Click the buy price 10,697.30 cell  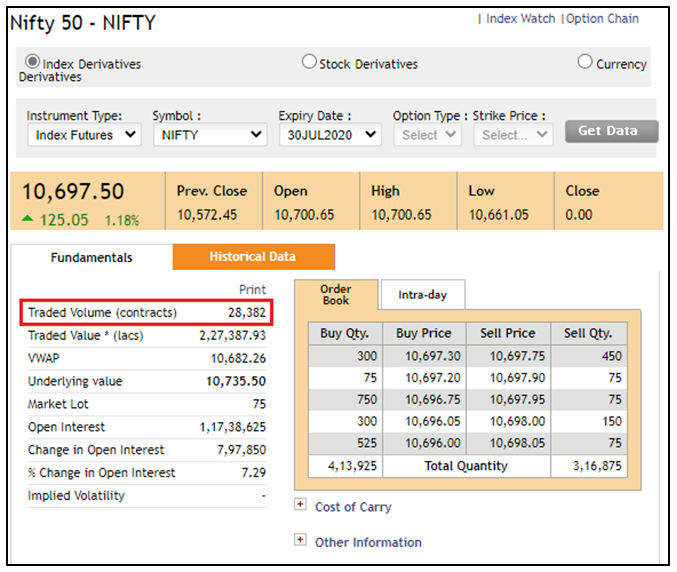(x=424, y=356)
